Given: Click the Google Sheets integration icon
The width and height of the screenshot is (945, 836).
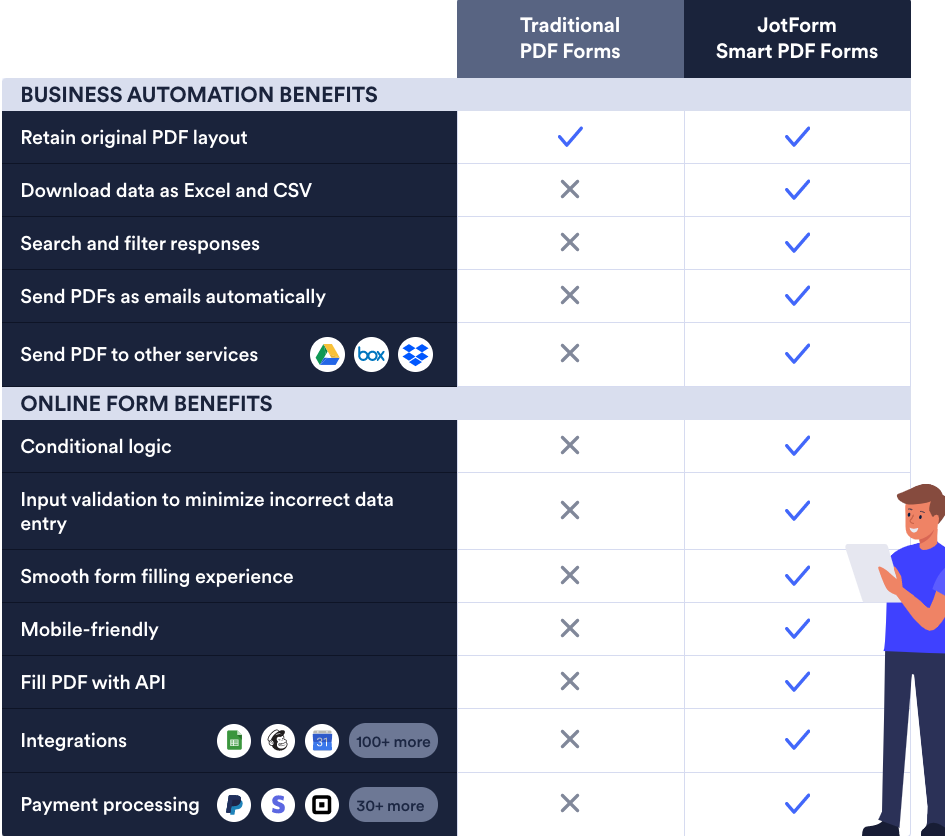Looking at the screenshot, I should [234, 741].
